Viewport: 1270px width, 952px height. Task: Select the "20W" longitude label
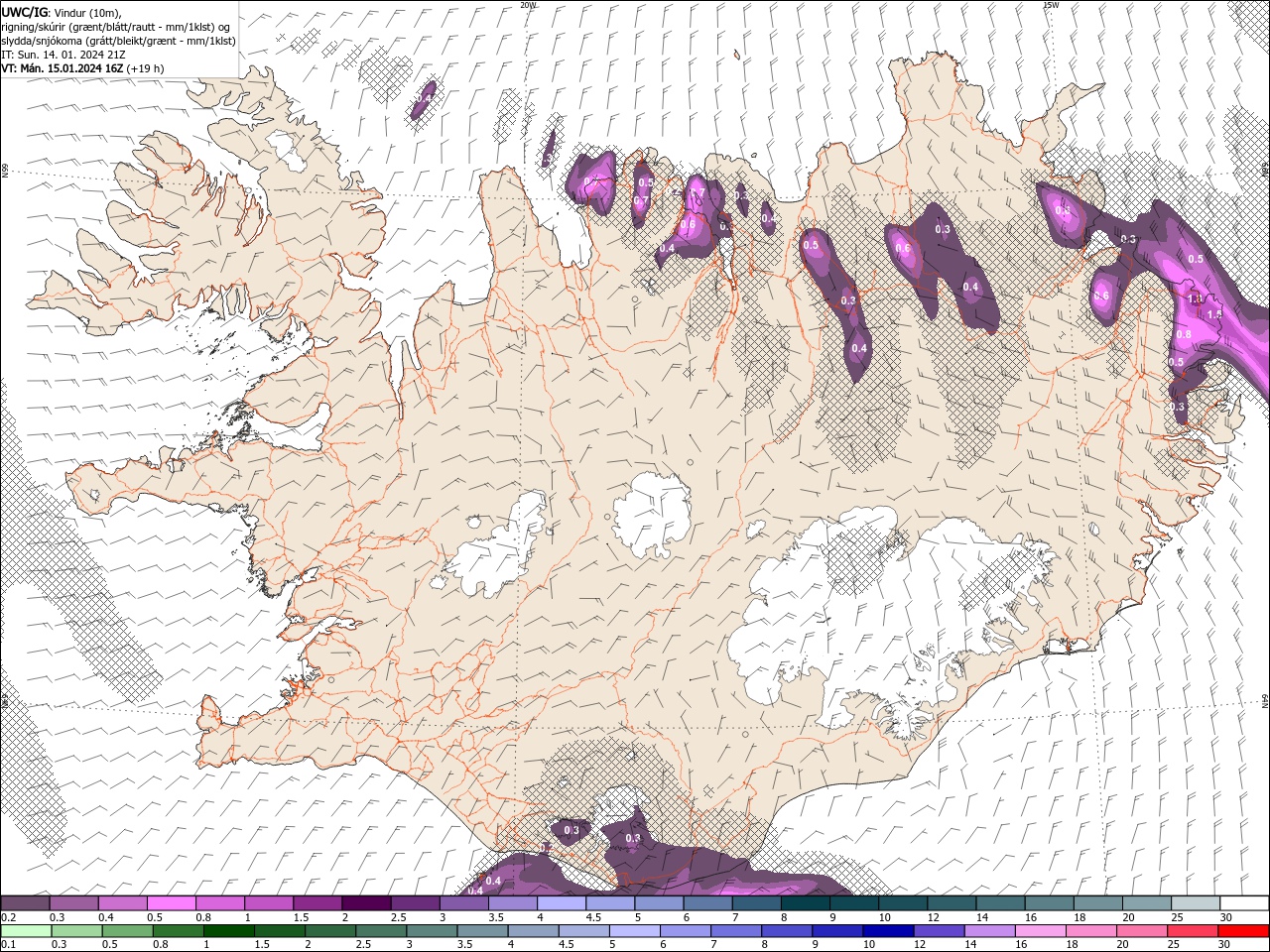tap(528, 5)
